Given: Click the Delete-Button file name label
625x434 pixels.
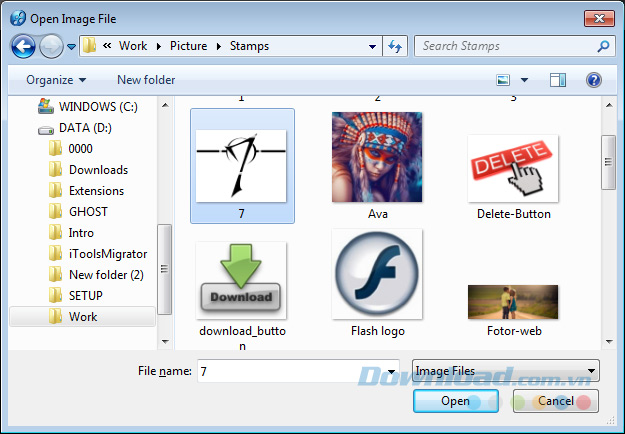Looking at the screenshot, I should pos(514,214).
